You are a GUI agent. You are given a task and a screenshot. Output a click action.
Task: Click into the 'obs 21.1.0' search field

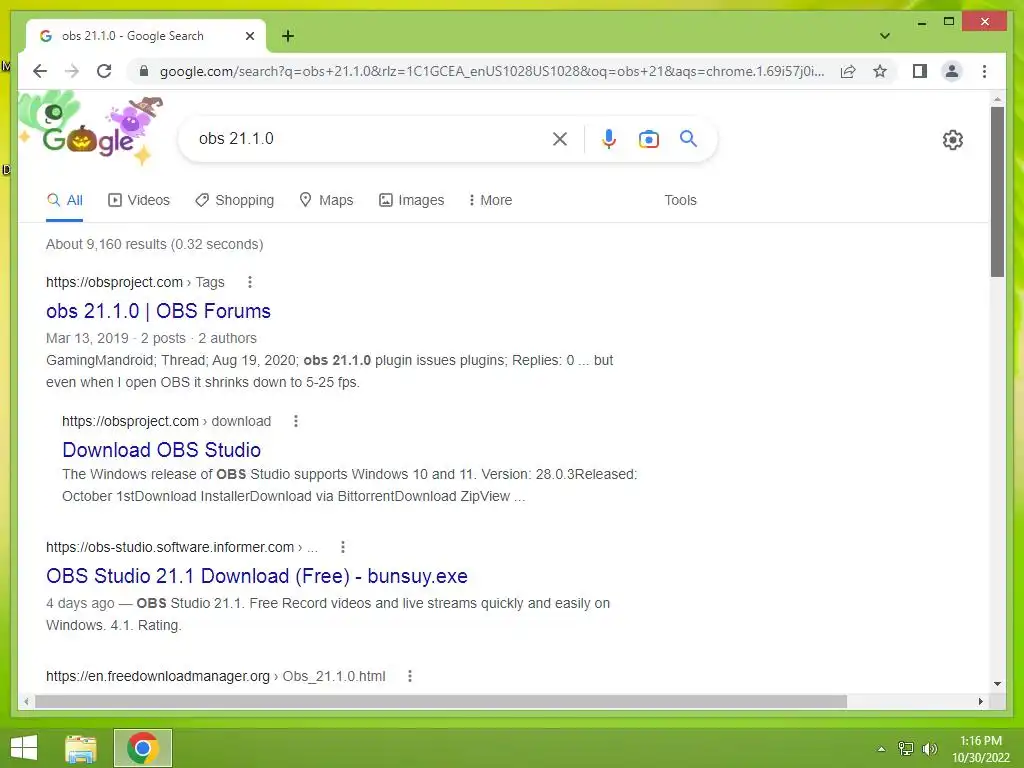(x=369, y=138)
